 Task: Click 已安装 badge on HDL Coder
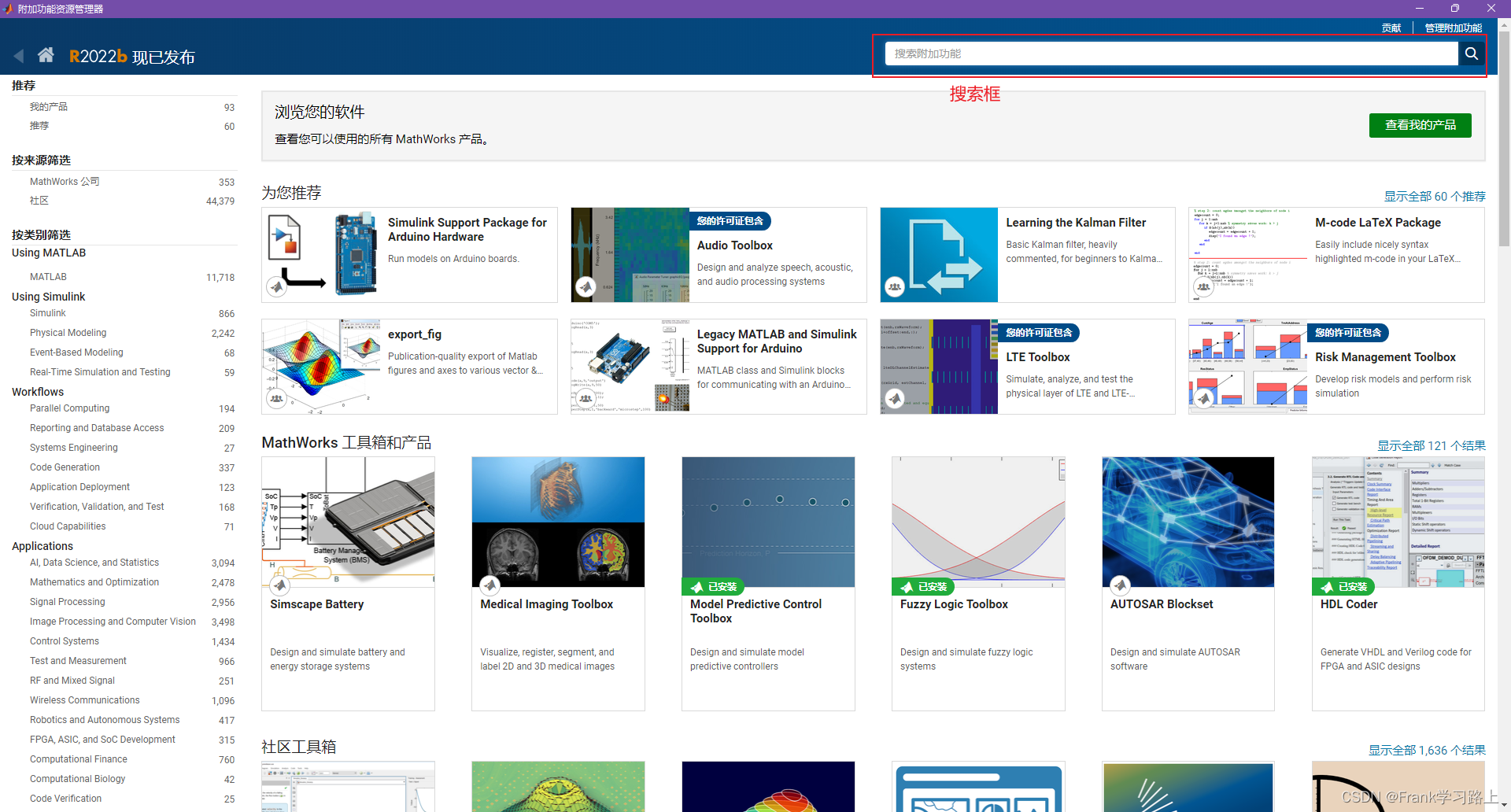1343,587
